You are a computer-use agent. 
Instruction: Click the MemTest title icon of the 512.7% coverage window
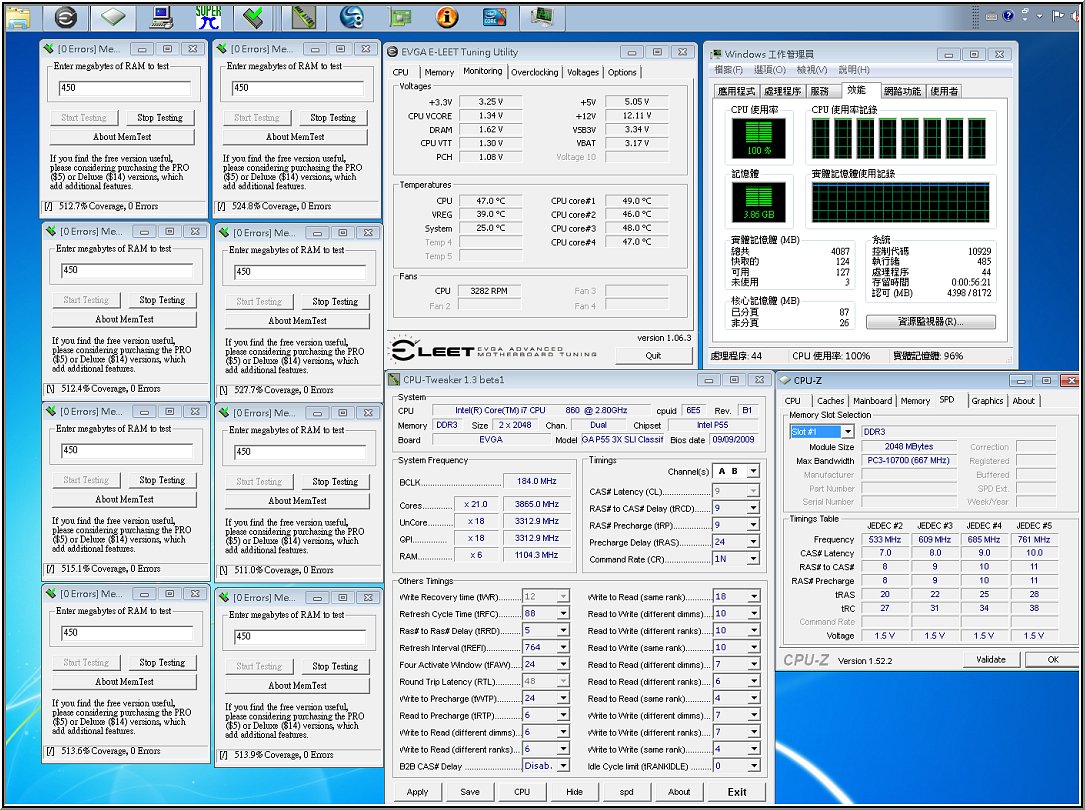pos(48,49)
